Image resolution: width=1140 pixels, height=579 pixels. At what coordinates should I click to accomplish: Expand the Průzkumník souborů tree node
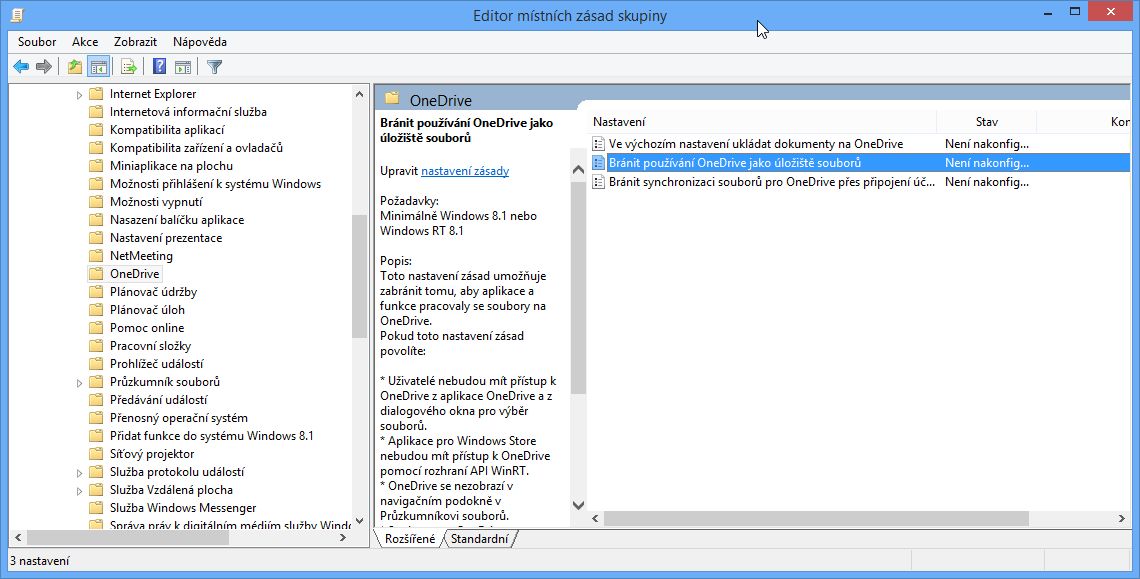(79, 383)
